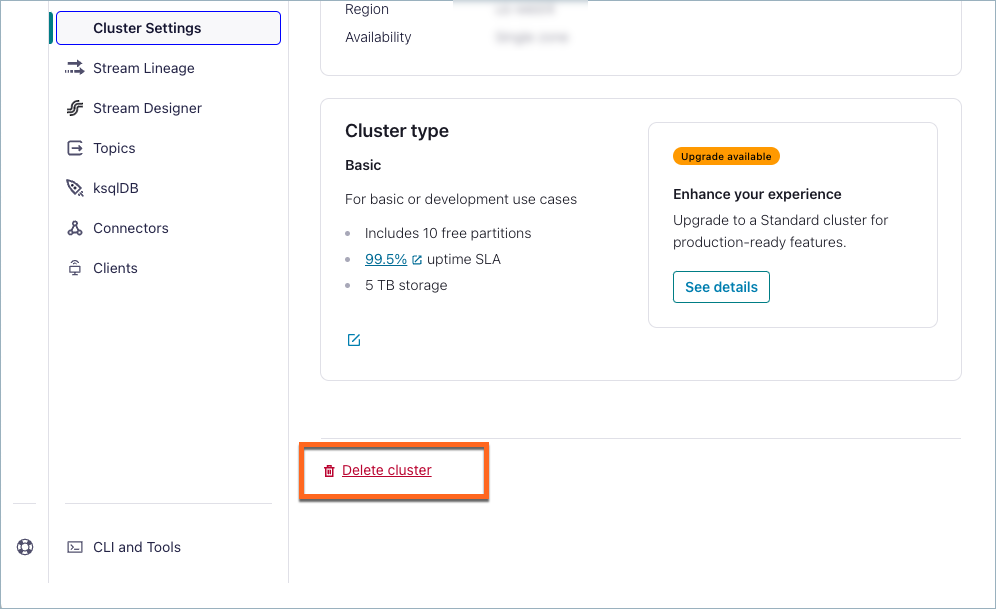Click the edit pencil icon under cluster details
Viewport: 997px width, 610px height.
point(353,339)
